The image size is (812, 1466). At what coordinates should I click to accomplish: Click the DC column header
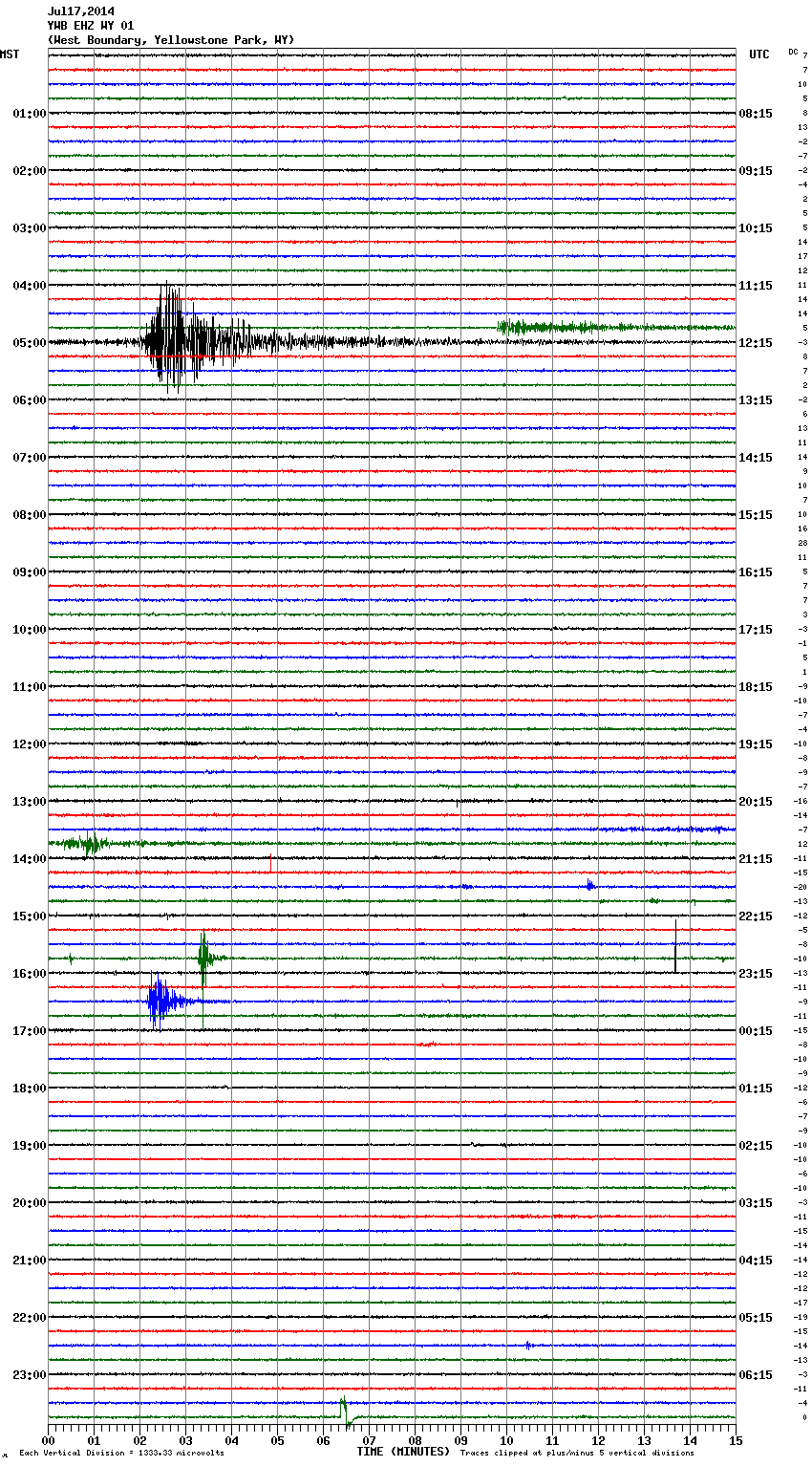click(793, 52)
